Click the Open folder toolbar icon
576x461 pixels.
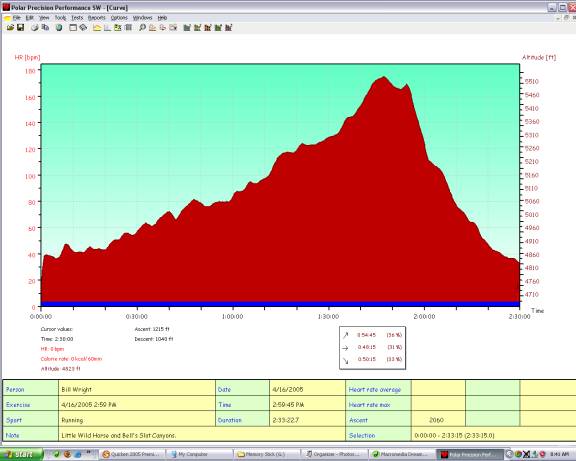10,28
